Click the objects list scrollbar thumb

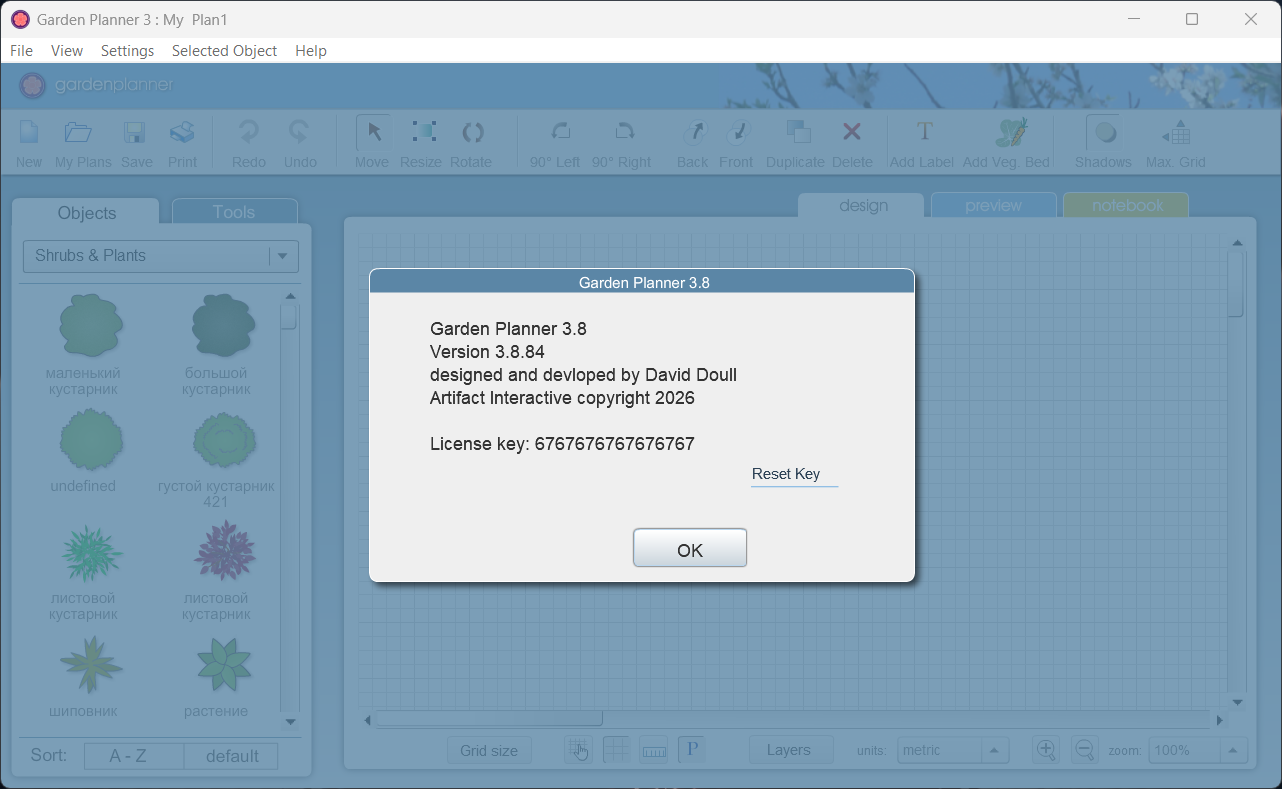tap(289, 317)
